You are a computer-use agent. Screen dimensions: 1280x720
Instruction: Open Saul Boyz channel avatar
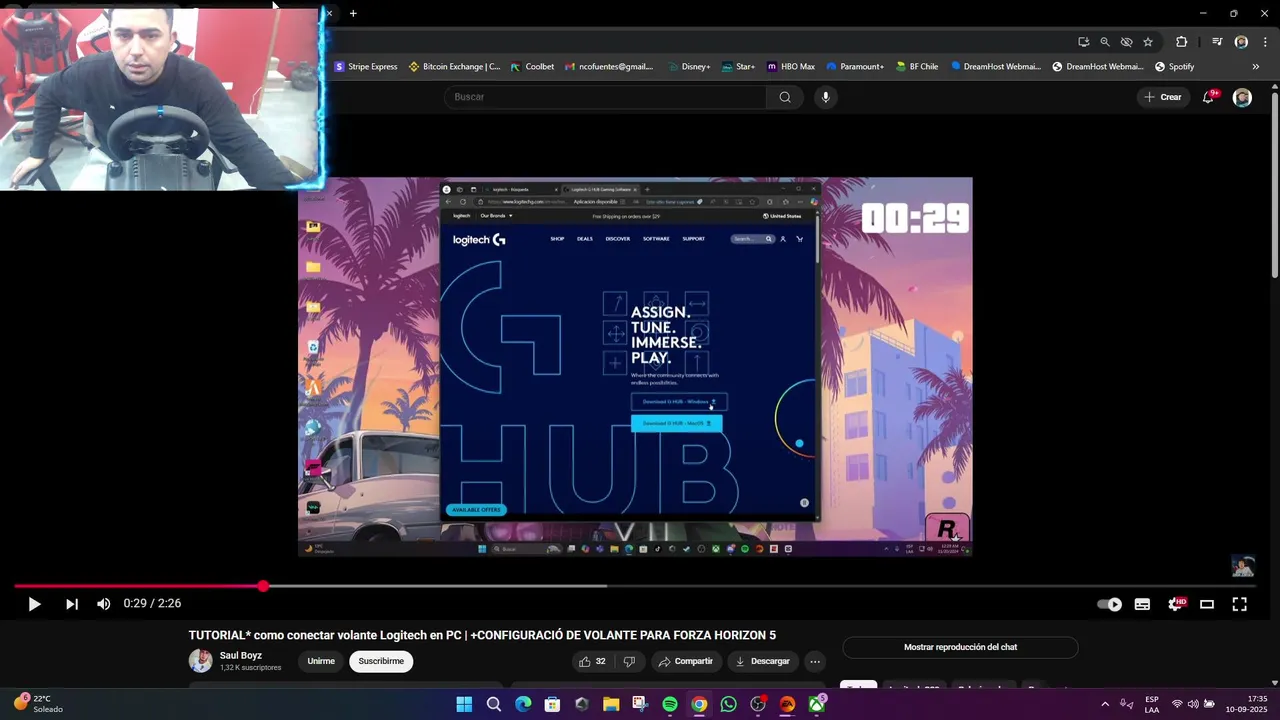click(x=201, y=661)
